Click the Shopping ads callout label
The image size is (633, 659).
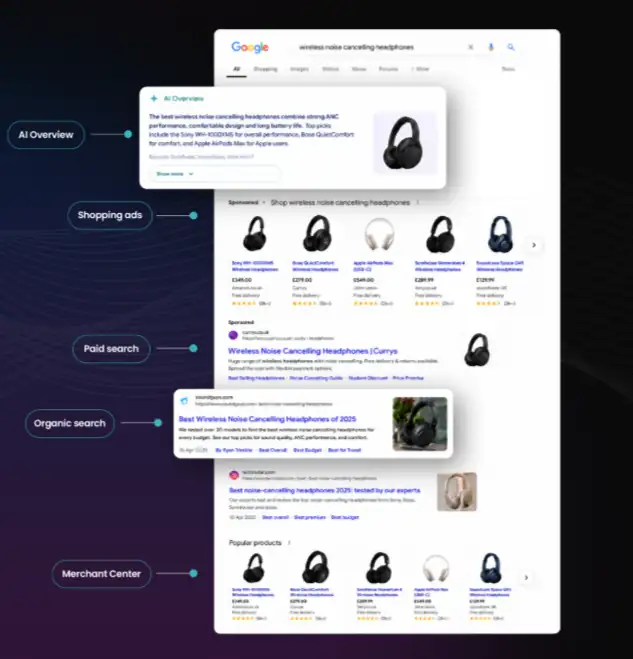pyautogui.click(x=110, y=215)
